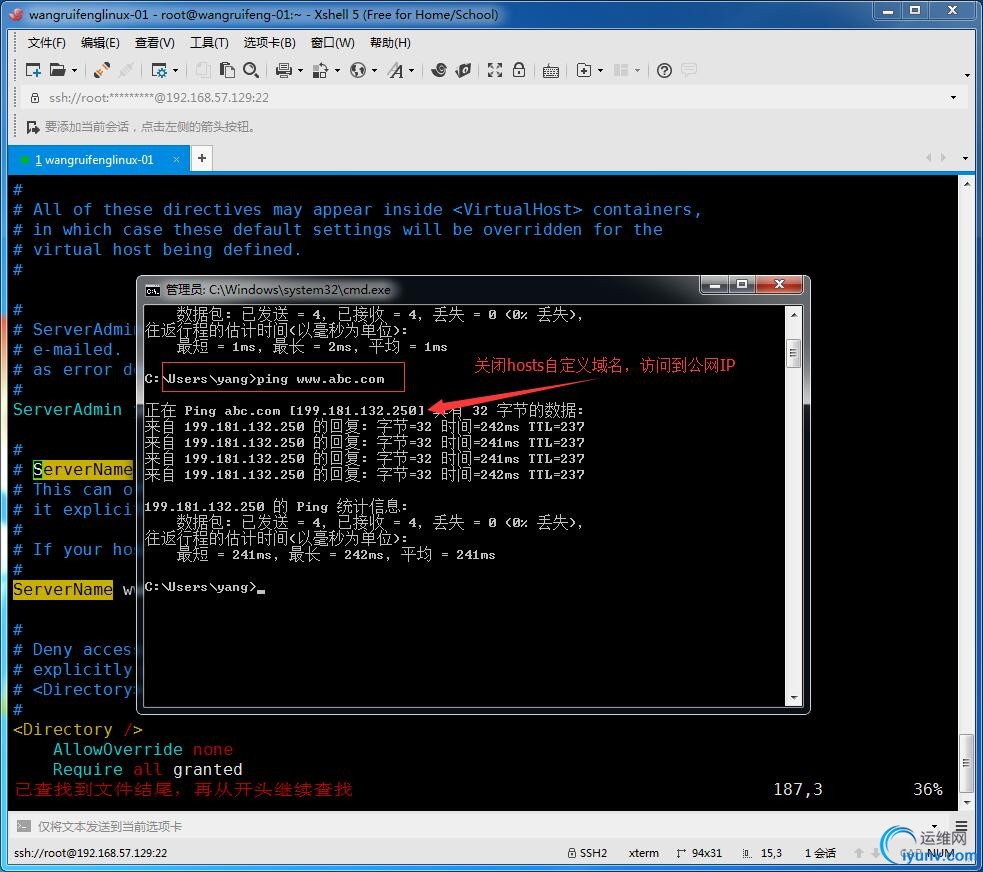Click the Lock screen padlock icon
This screenshot has height=872, width=983.
tap(518, 70)
